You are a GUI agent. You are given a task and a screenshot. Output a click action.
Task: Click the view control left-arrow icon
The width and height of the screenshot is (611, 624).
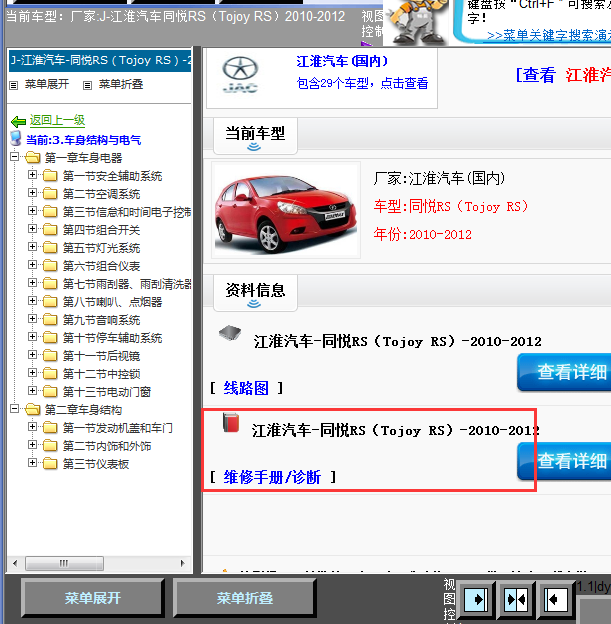click(556, 599)
